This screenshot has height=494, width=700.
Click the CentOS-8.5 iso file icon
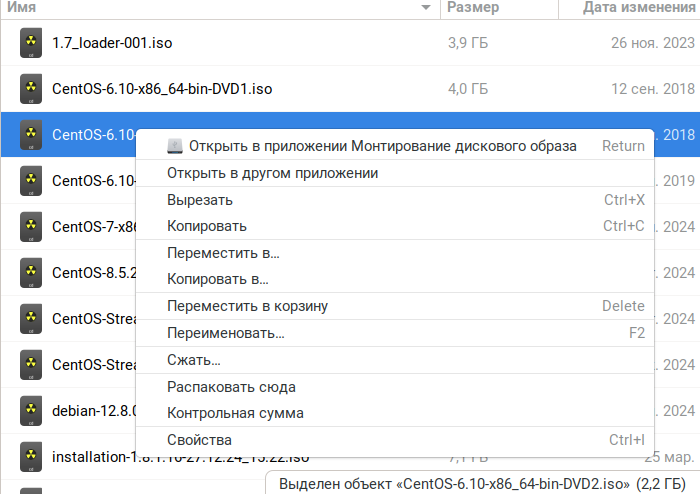[x=31, y=273]
